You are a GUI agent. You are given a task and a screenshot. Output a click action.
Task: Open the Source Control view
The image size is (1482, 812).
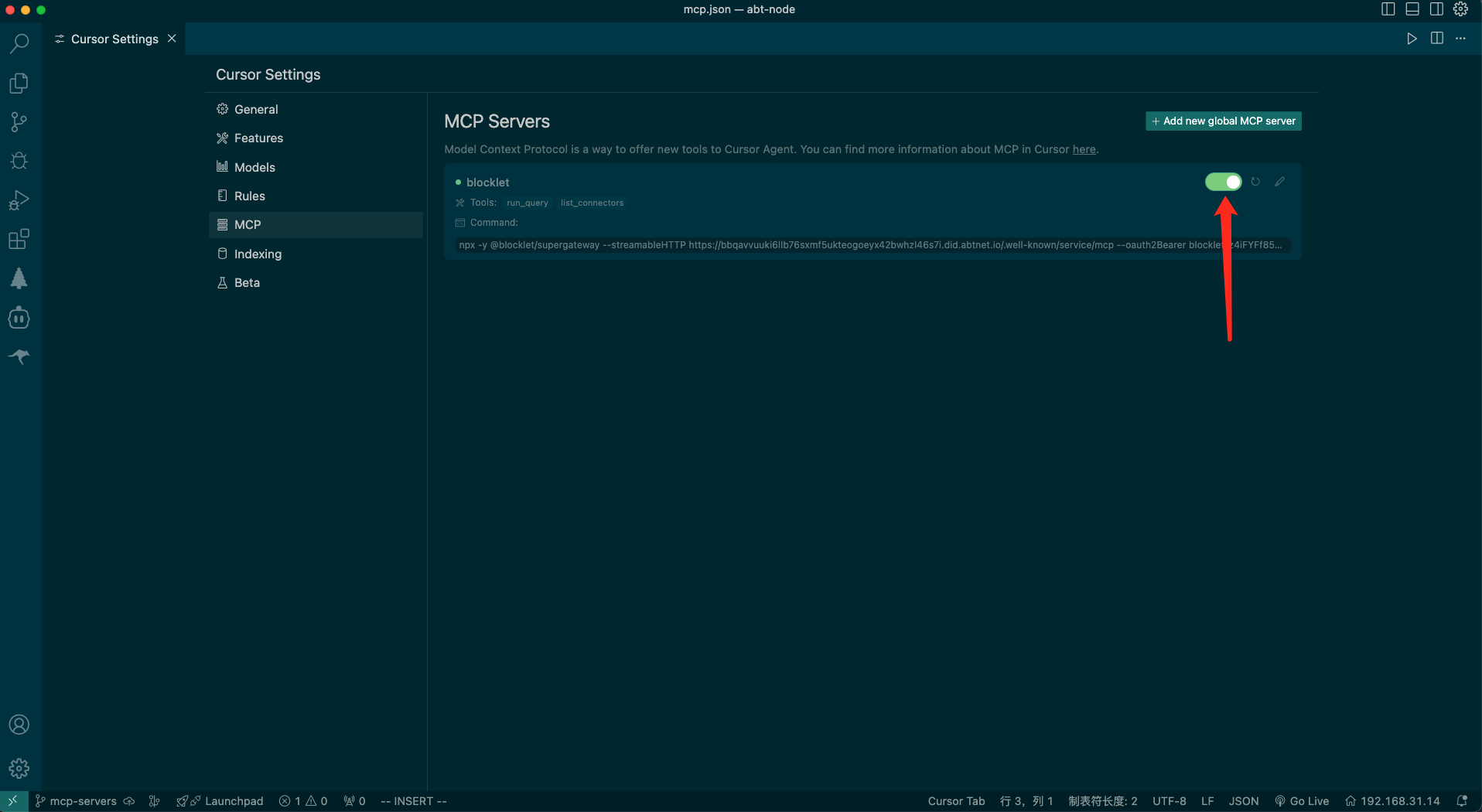tap(19, 122)
